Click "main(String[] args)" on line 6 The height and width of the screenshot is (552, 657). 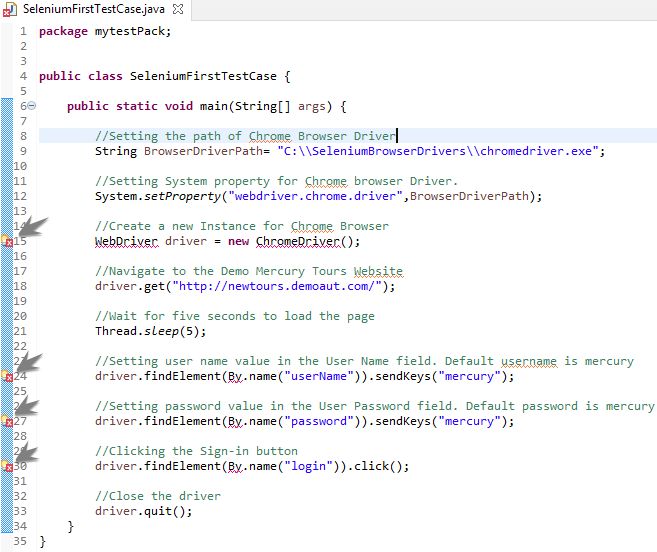pos(266,106)
